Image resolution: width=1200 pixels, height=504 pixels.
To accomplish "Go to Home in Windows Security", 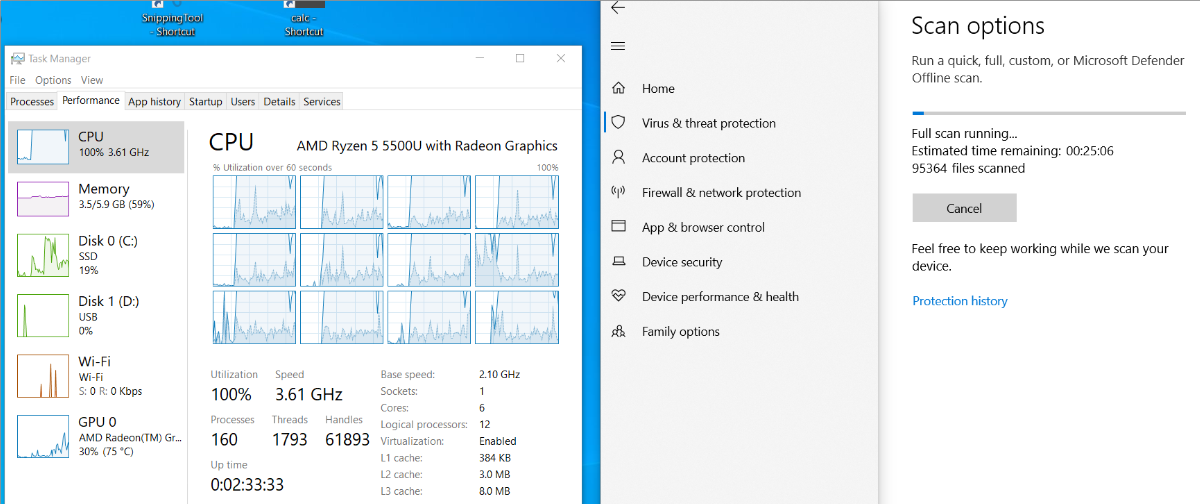I will [658, 88].
